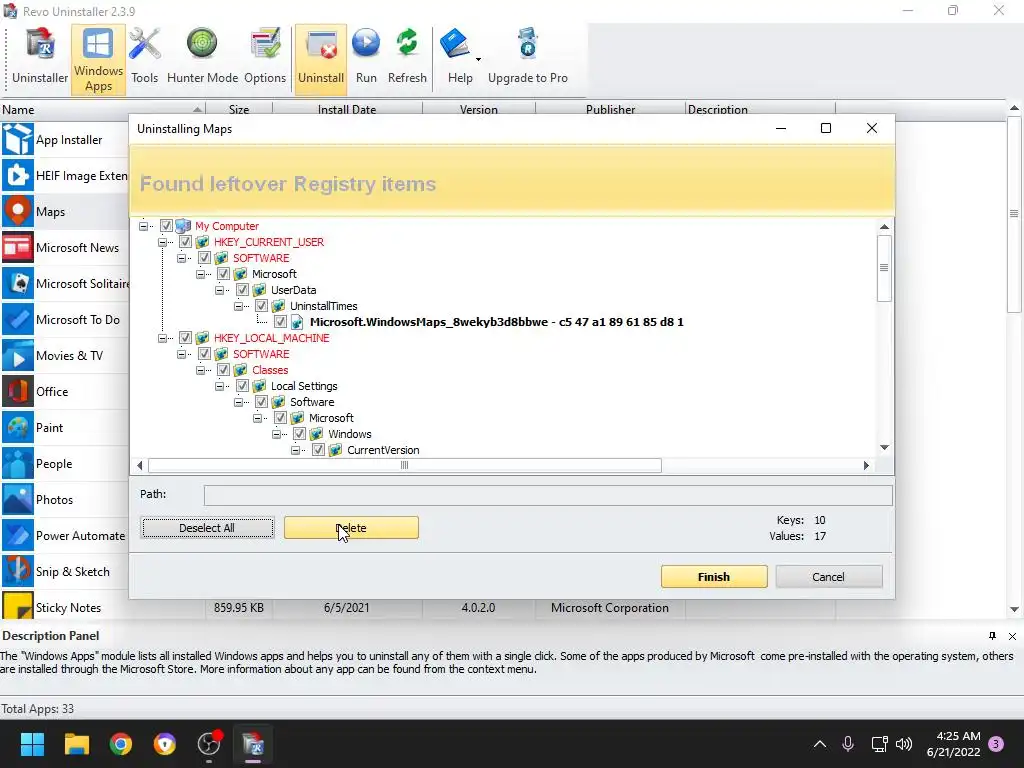Select Microsoft Solitaire in the list
The image size is (1024, 768).
click(65, 283)
